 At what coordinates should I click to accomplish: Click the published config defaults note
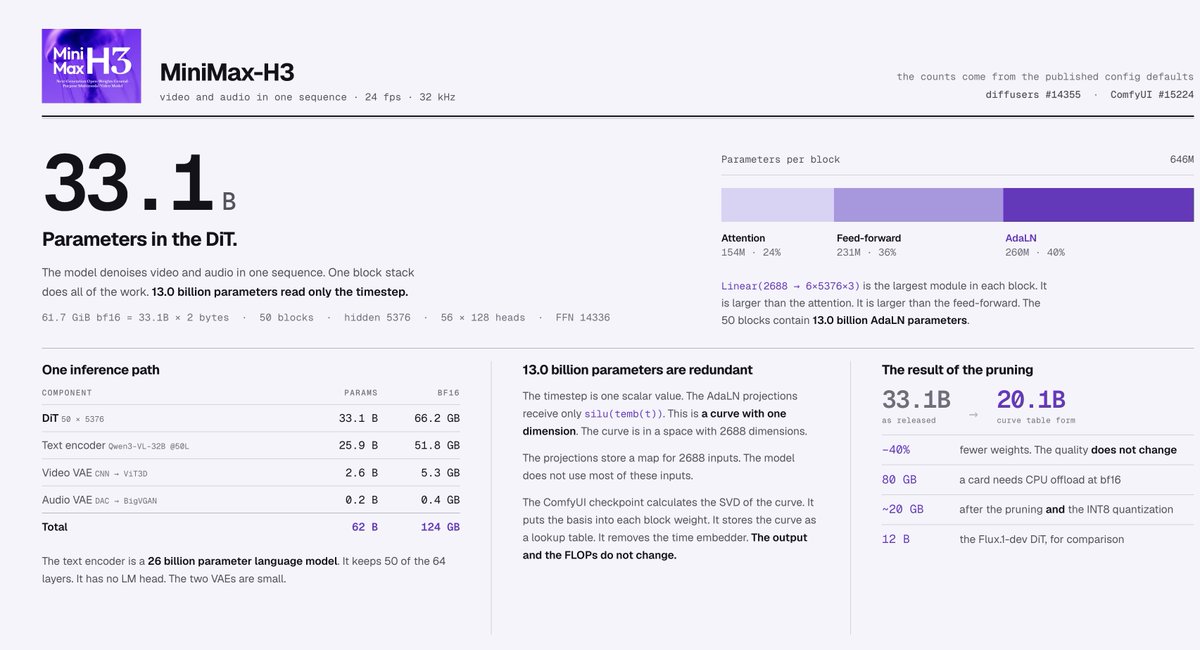[x=1045, y=76]
